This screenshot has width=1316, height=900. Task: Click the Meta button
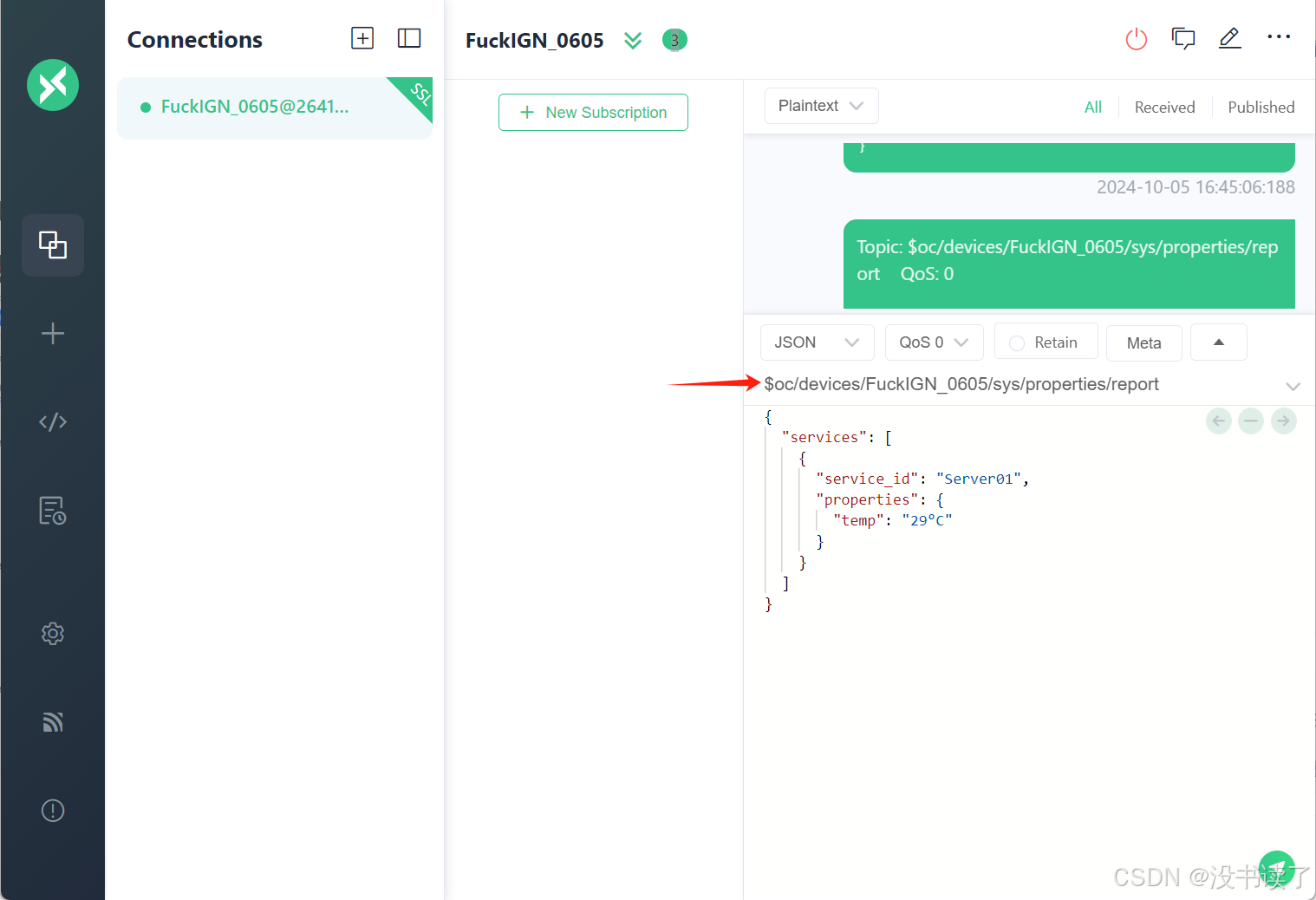[x=1144, y=343]
